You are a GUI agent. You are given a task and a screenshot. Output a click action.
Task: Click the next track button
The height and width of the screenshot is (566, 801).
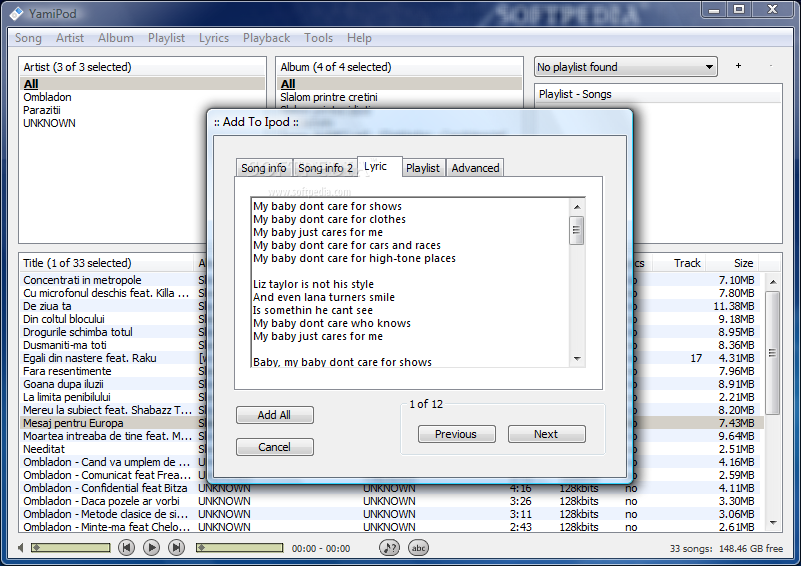pyautogui.click(x=176, y=548)
